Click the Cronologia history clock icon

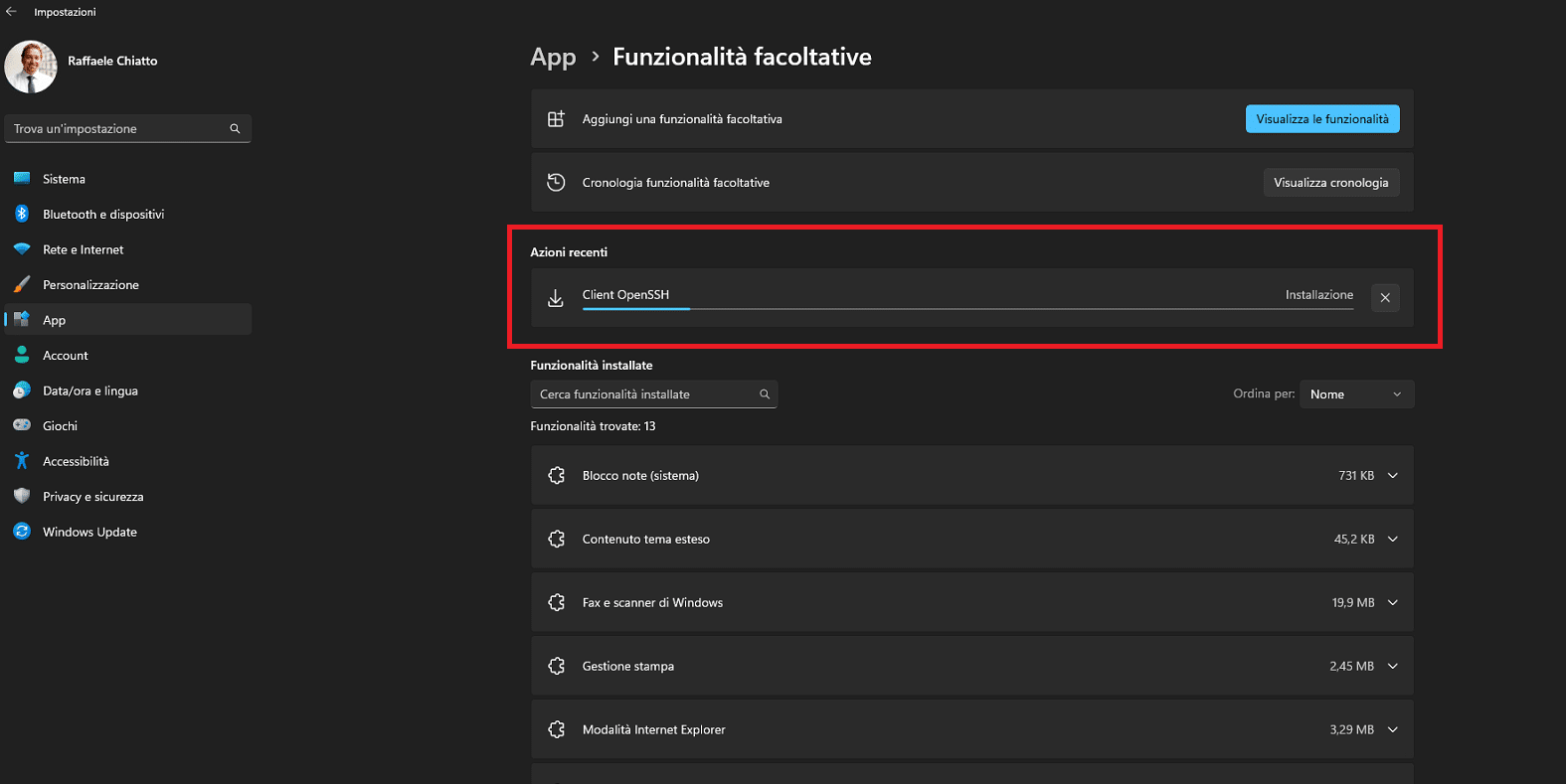556,183
